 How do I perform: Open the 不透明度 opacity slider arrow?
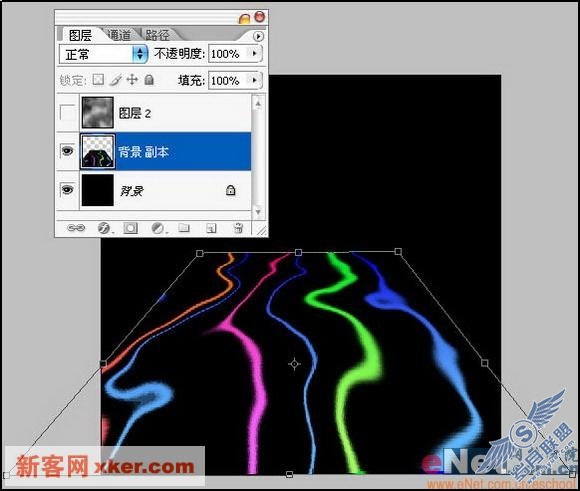pos(254,54)
